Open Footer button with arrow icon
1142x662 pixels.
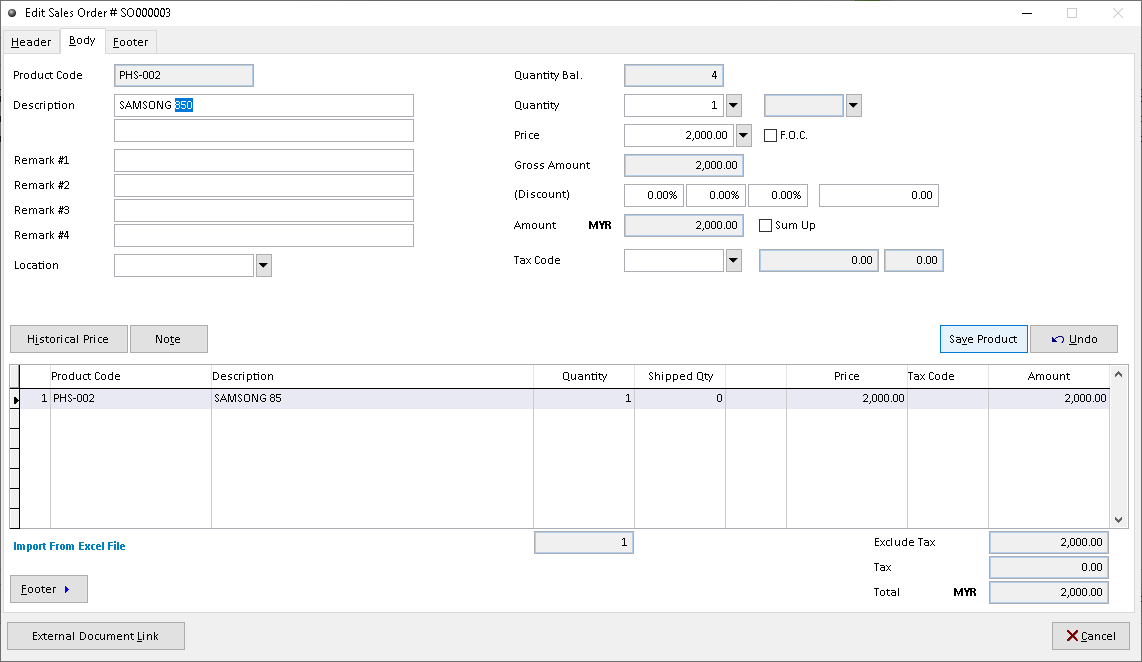pyautogui.click(x=48, y=589)
